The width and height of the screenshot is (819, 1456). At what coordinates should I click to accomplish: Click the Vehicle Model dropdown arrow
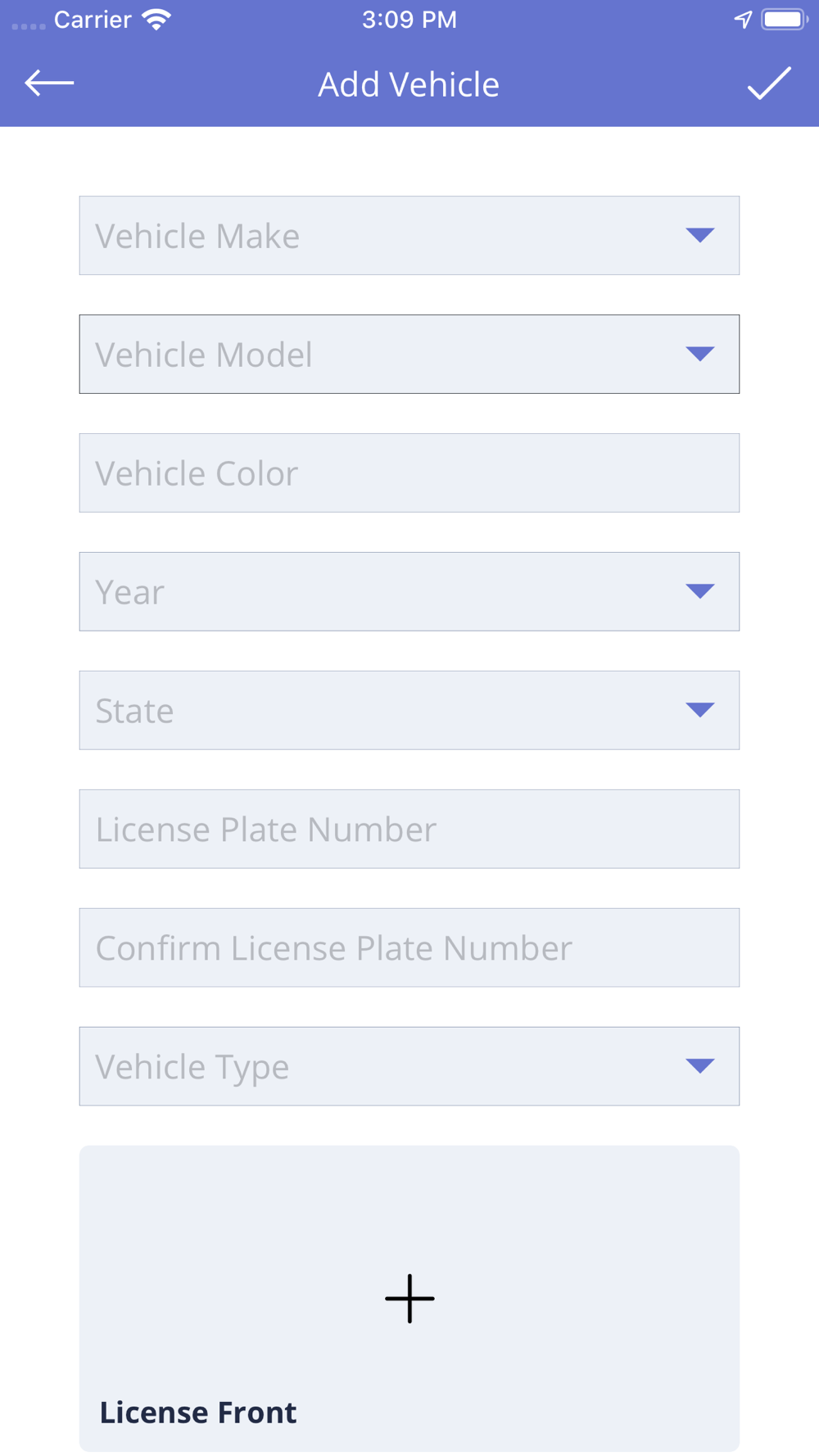700,354
